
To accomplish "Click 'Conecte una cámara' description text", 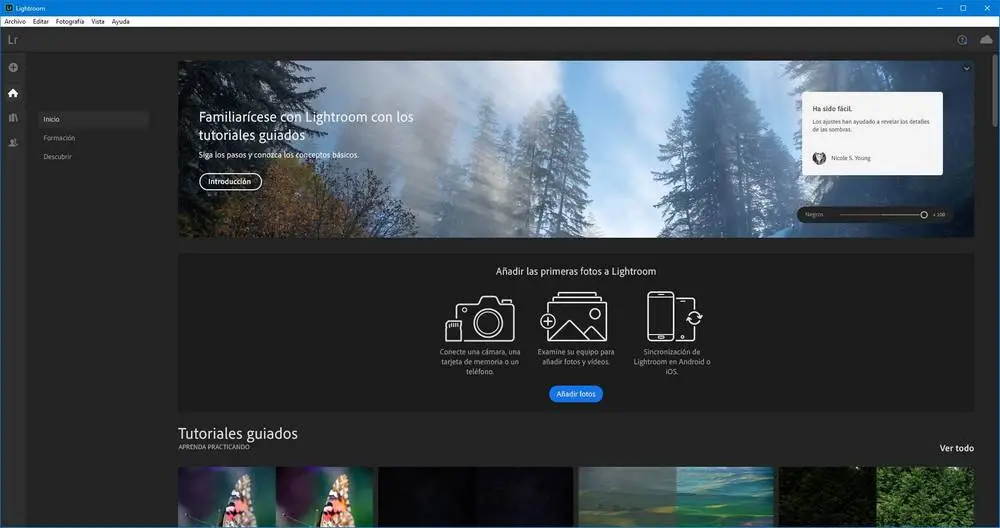I will point(480,362).
